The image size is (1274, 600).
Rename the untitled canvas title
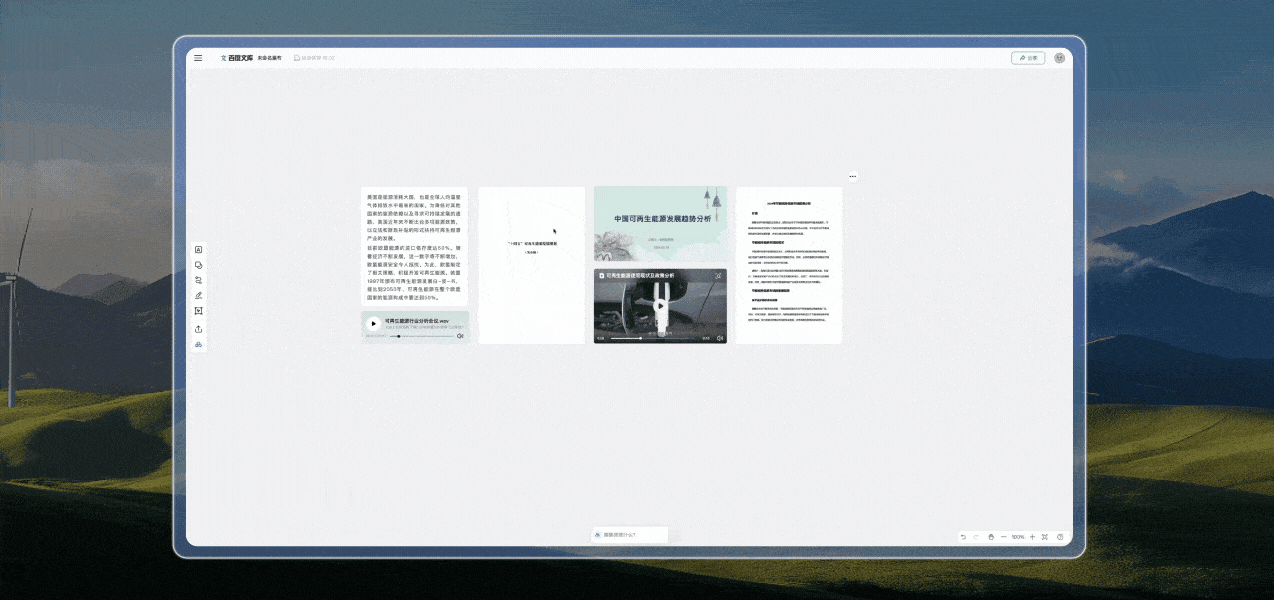click(270, 58)
